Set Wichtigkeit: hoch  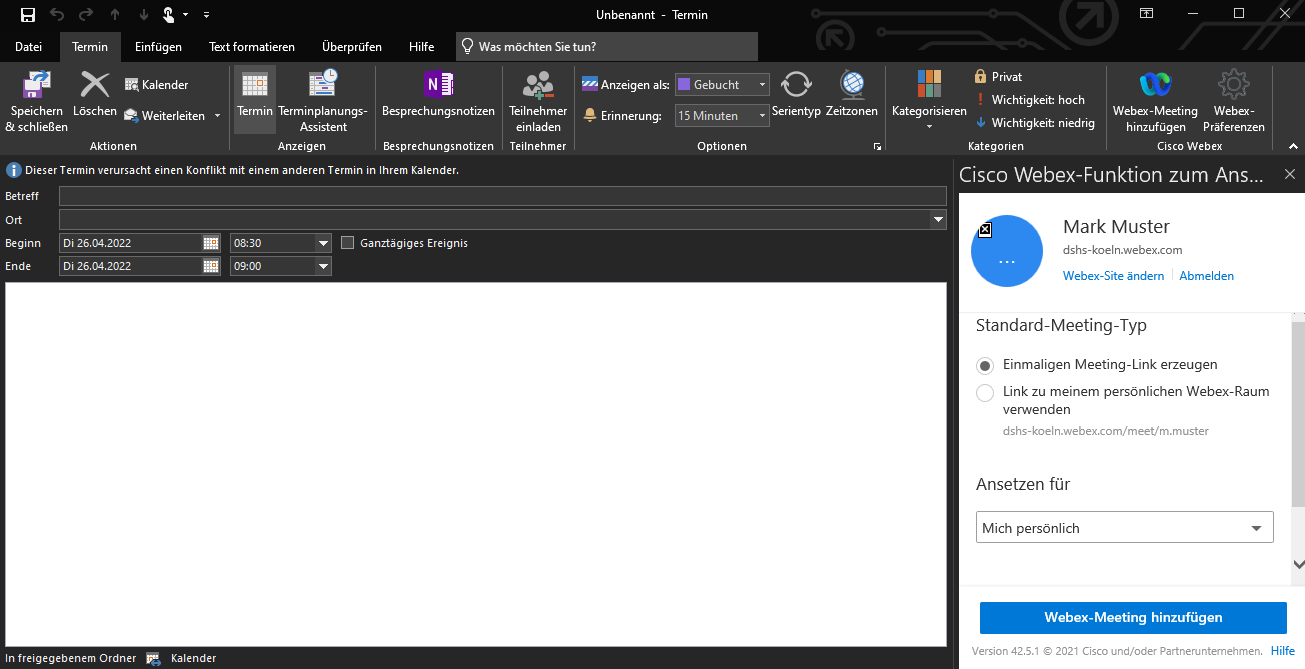(x=1029, y=100)
